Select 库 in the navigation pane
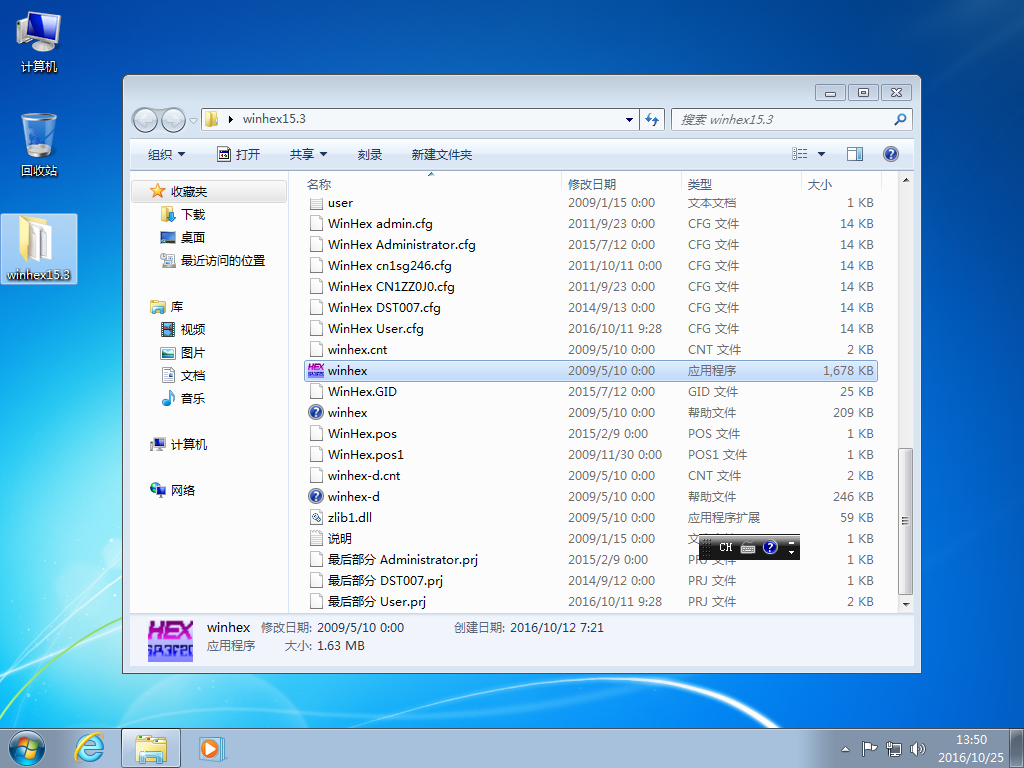This screenshot has height=768, width=1024. pyautogui.click(x=176, y=306)
